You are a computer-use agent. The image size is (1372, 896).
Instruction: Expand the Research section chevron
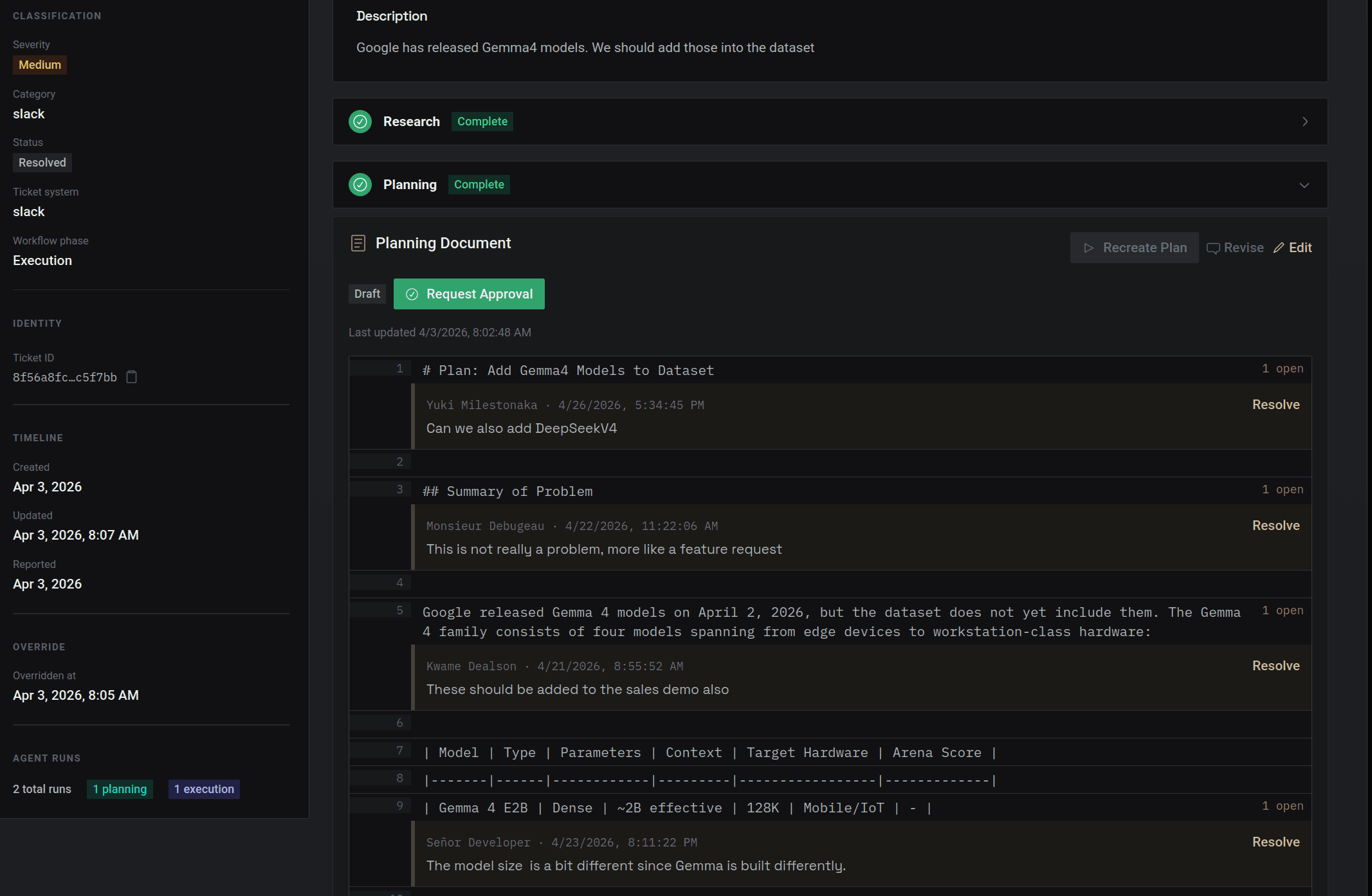click(x=1305, y=122)
